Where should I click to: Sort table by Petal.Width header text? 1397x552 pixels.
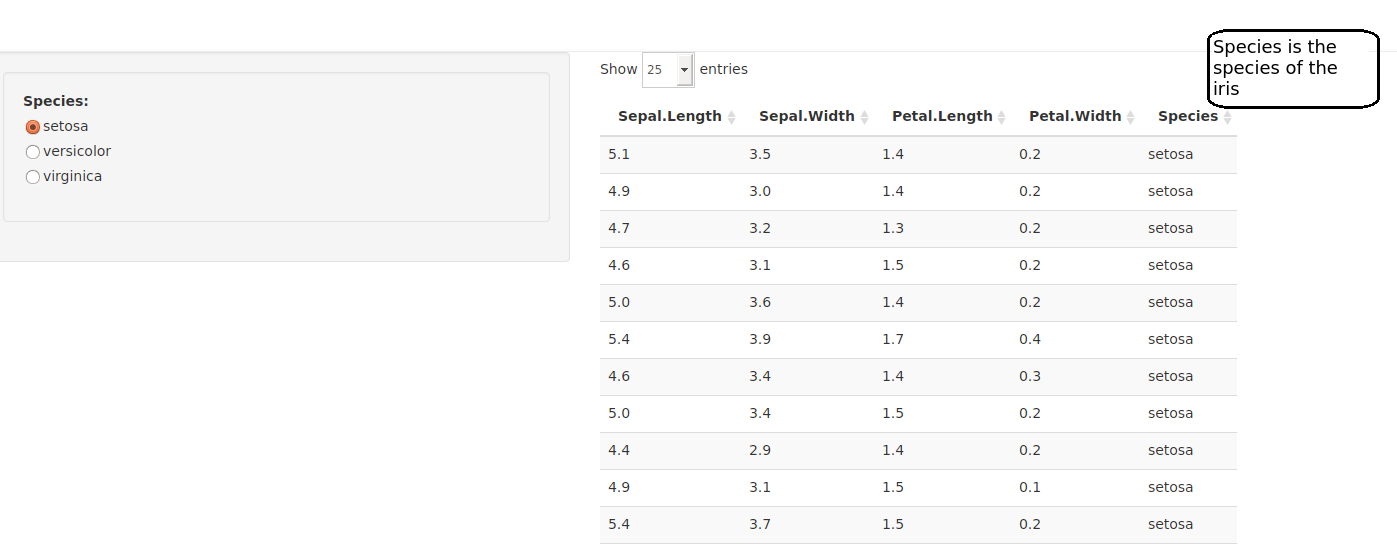(1075, 116)
